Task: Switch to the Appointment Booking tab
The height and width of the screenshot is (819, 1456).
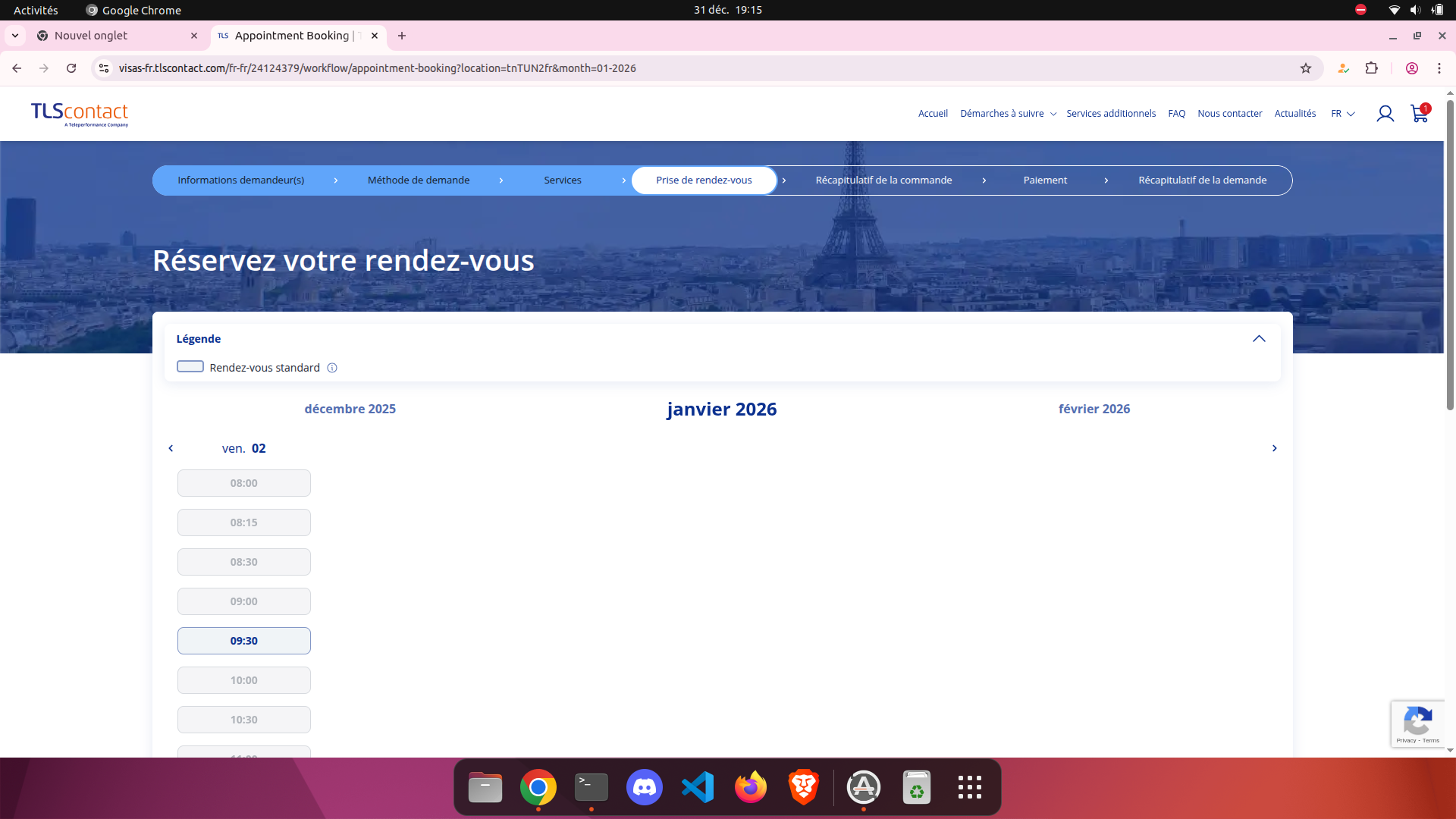Action: click(299, 36)
